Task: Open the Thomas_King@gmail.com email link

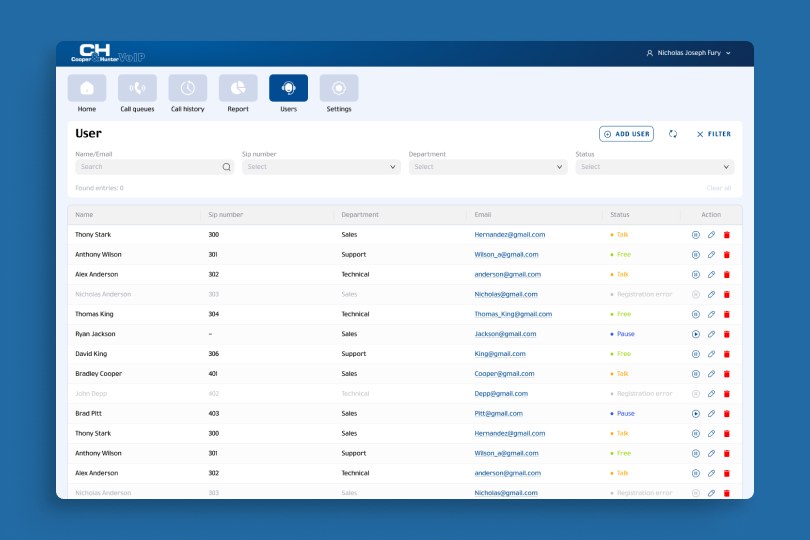Action: (x=513, y=314)
